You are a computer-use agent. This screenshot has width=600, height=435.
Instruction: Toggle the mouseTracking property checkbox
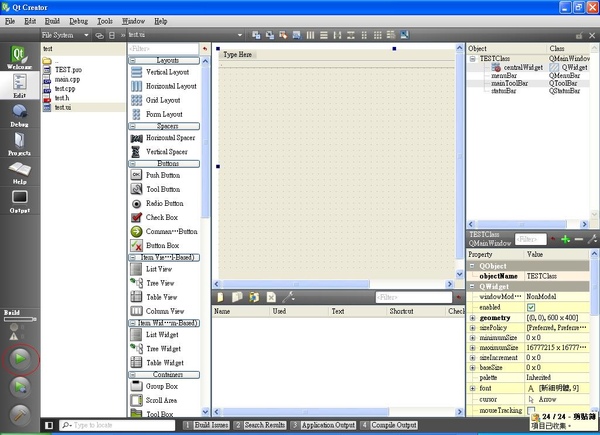[531, 411]
